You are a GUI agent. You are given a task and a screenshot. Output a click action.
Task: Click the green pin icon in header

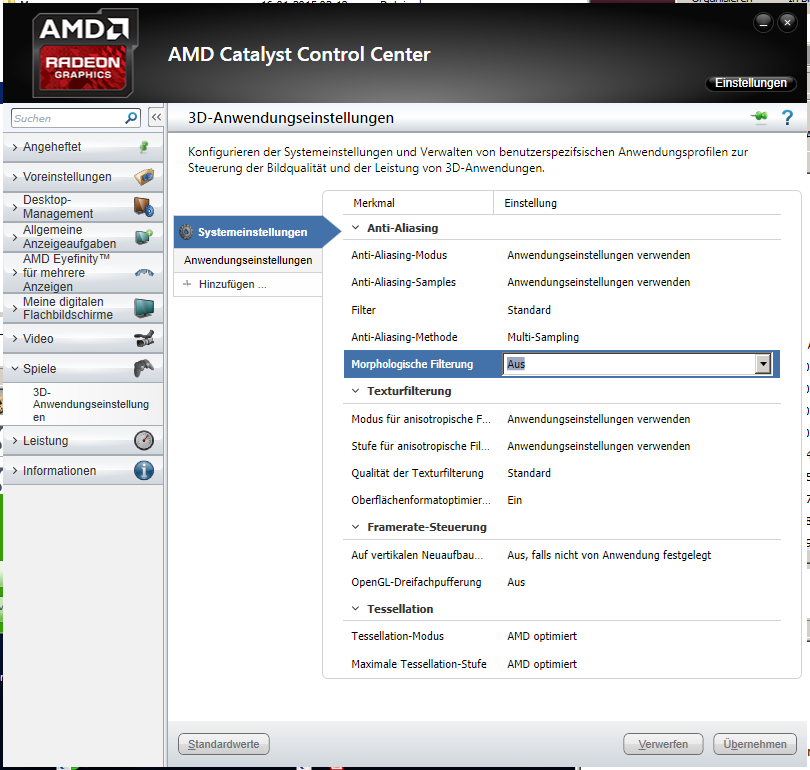(x=759, y=117)
